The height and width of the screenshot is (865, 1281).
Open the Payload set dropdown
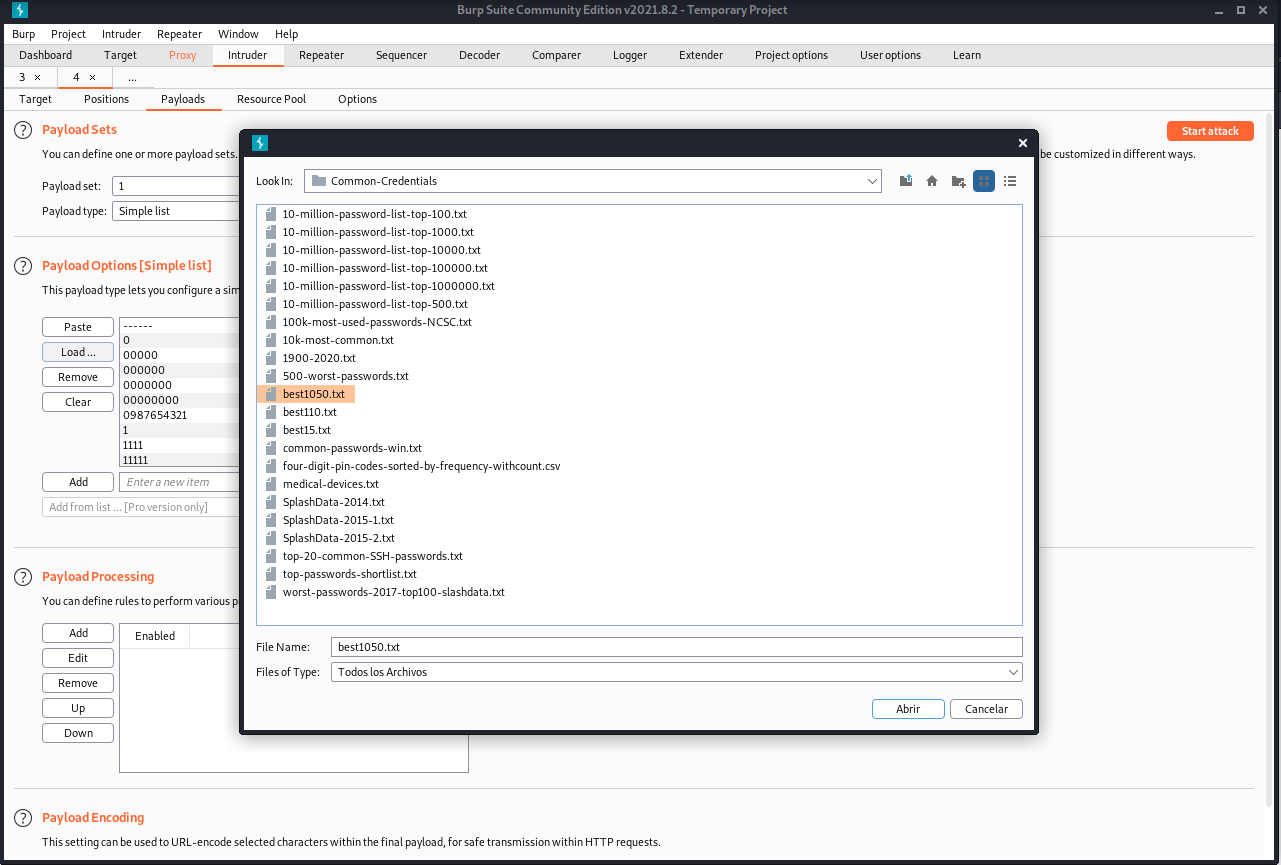(178, 186)
